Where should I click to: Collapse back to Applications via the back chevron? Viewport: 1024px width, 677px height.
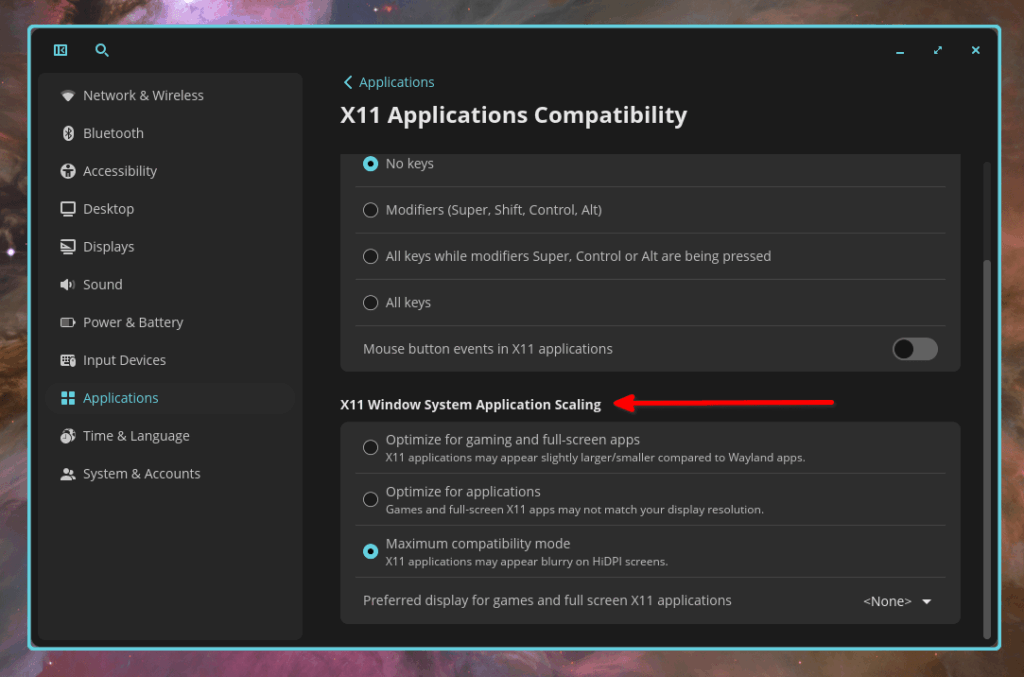pyautogui.click(x=347, y=81)
